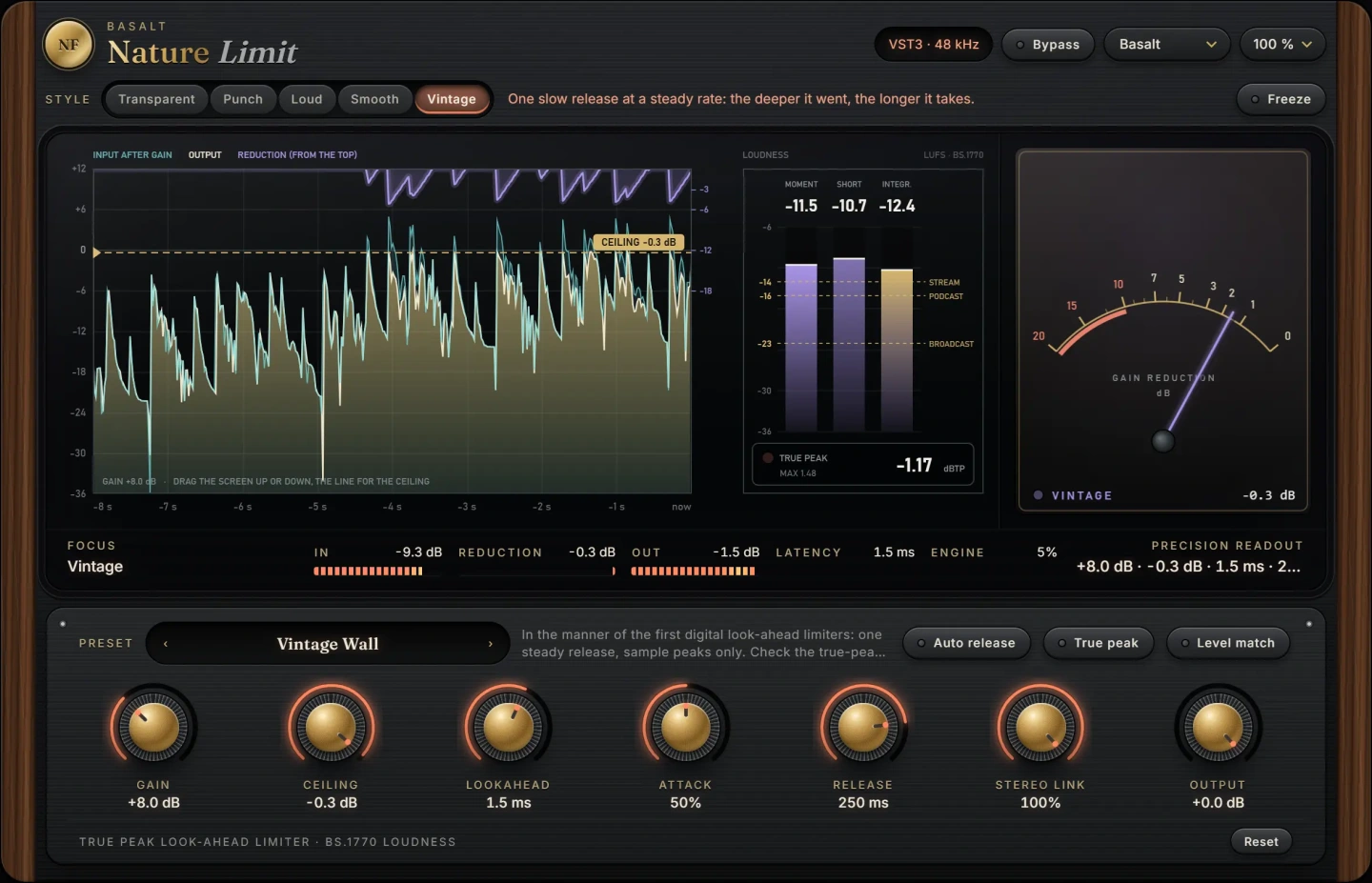This screenshot has width=1372, height=883.
Task: Select the Vintage style
Action: tap(452, 99)
